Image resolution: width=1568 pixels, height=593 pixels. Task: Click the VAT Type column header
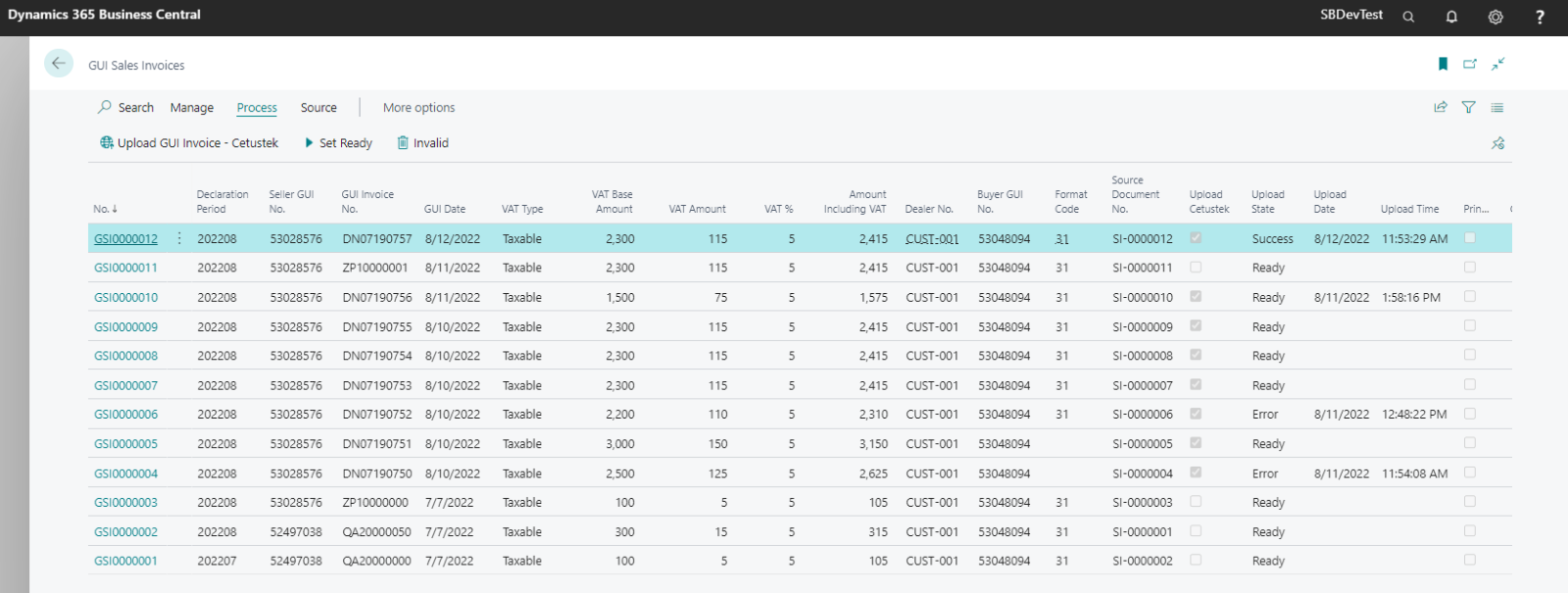(x=522, y=209)
